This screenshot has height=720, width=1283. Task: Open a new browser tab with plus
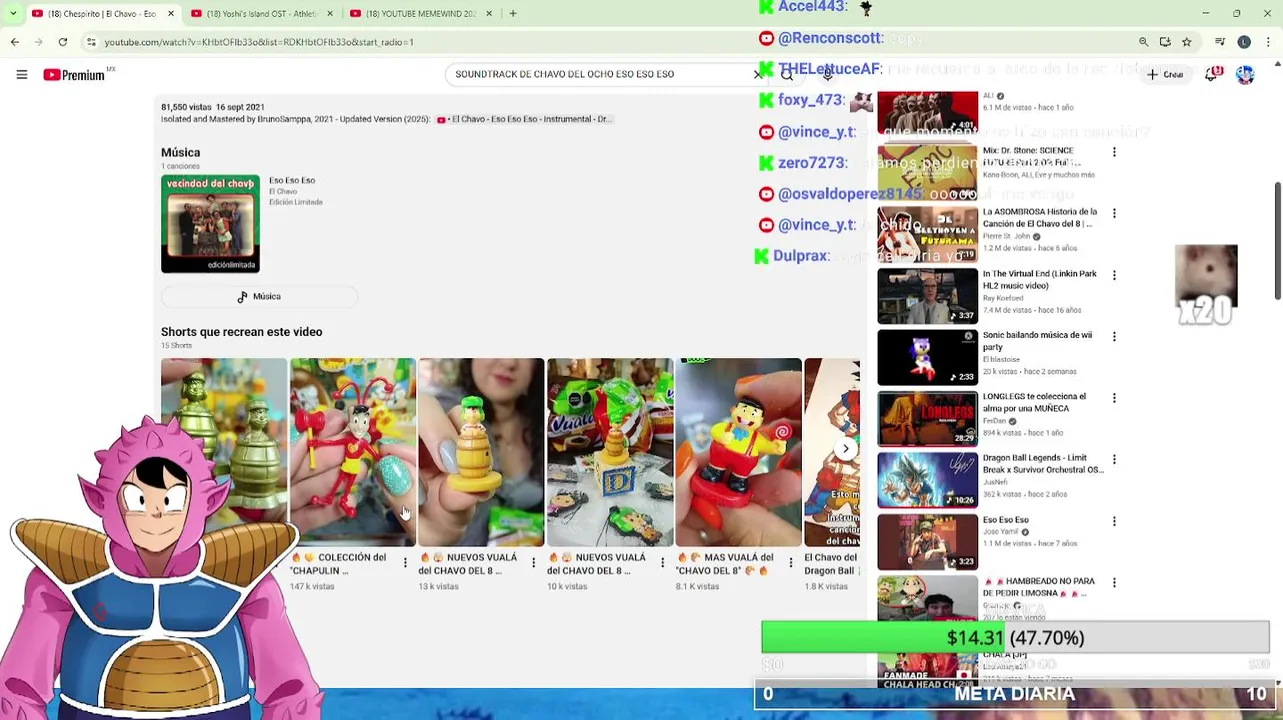pyautogui.click(x=513, y=14)
